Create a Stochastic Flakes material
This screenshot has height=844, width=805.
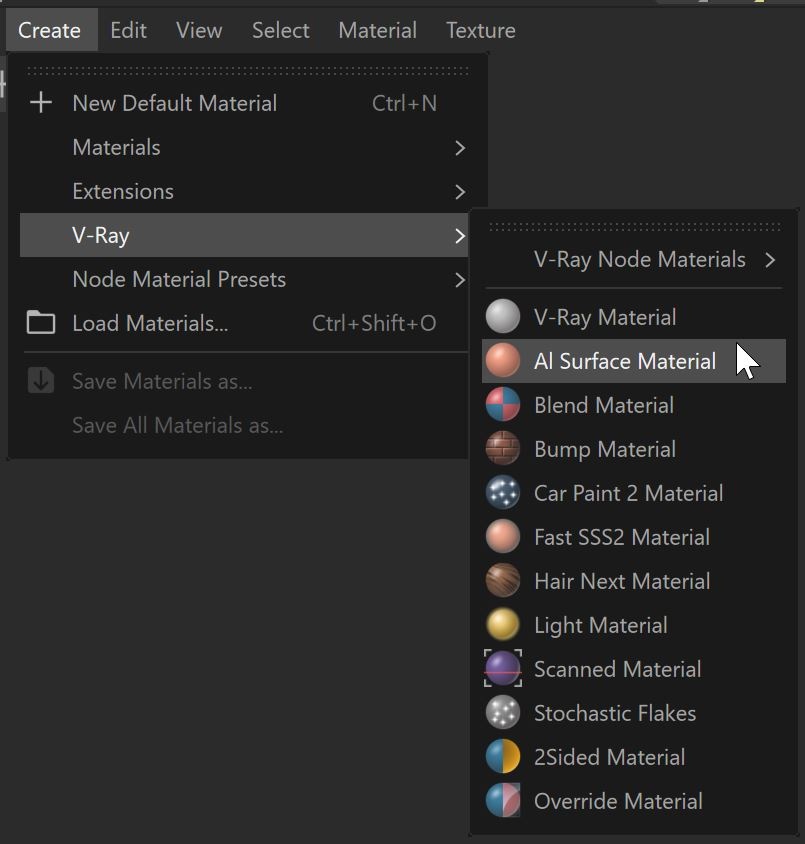pos(634,713)
